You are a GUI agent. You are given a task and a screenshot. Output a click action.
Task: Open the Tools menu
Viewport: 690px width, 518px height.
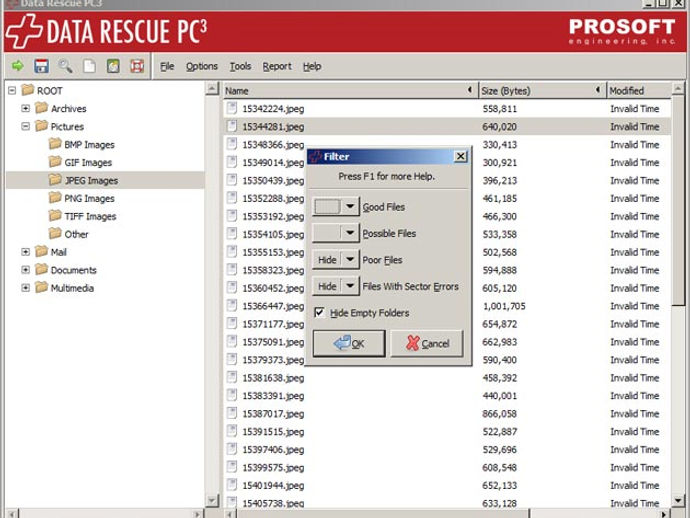click(240, 66)
